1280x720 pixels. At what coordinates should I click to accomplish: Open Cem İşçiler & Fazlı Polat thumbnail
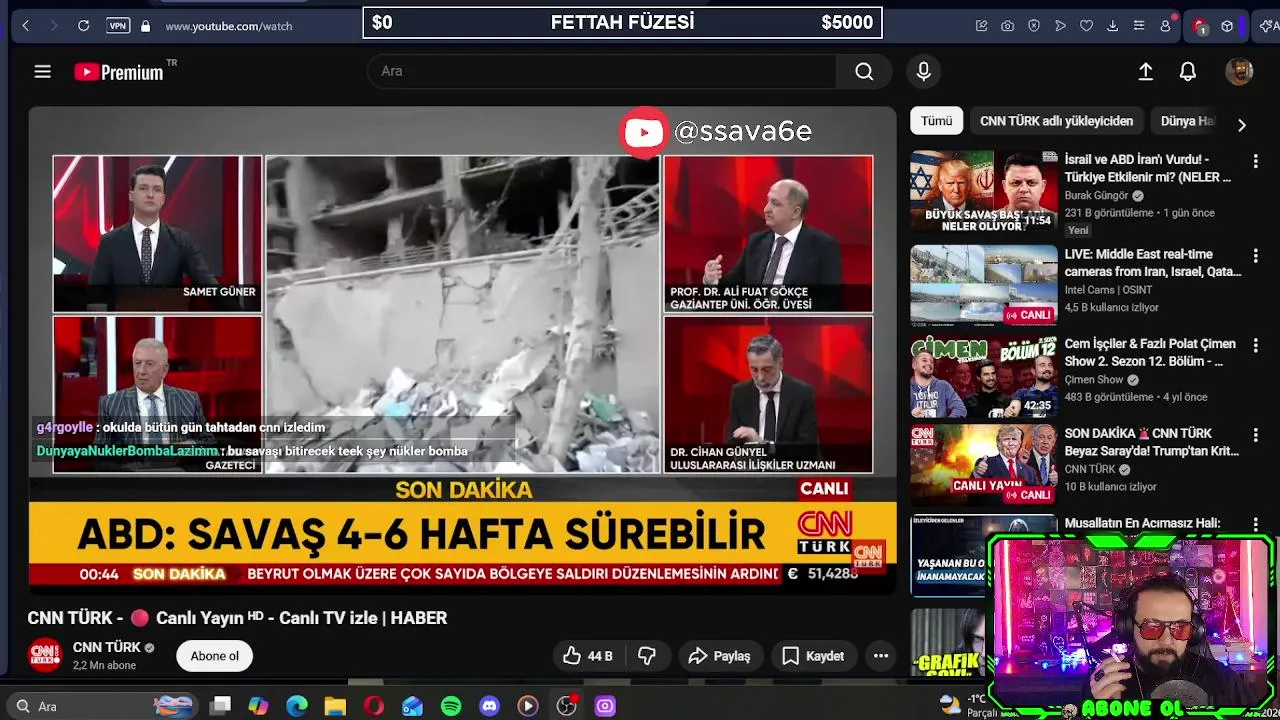click(983, 376)
